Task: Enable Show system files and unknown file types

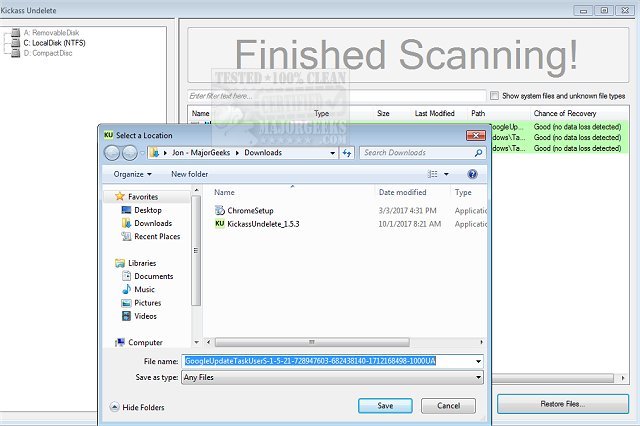Action: pyautogui.click(x=494, y=96)
